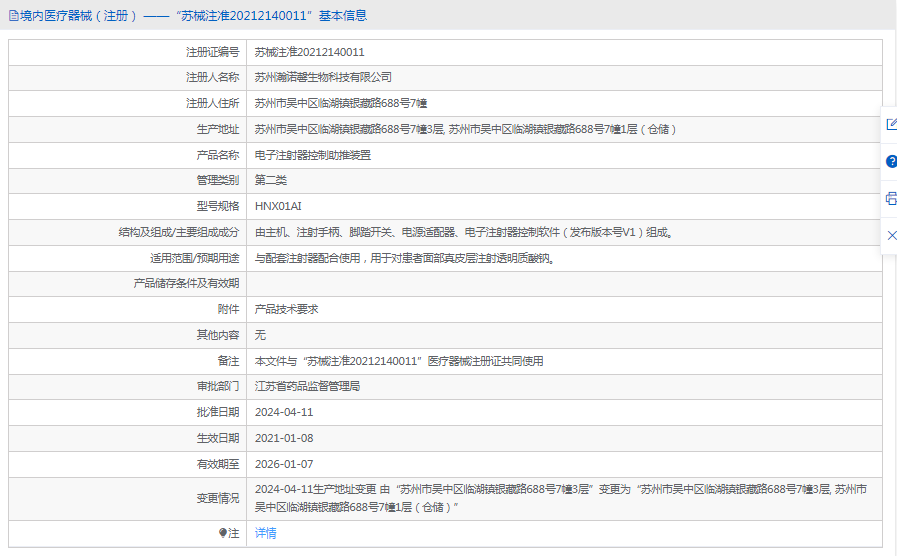Click the 注册人住所 row label
The height and width of the screenshot is (556, 897).
(x=212, y=104)
